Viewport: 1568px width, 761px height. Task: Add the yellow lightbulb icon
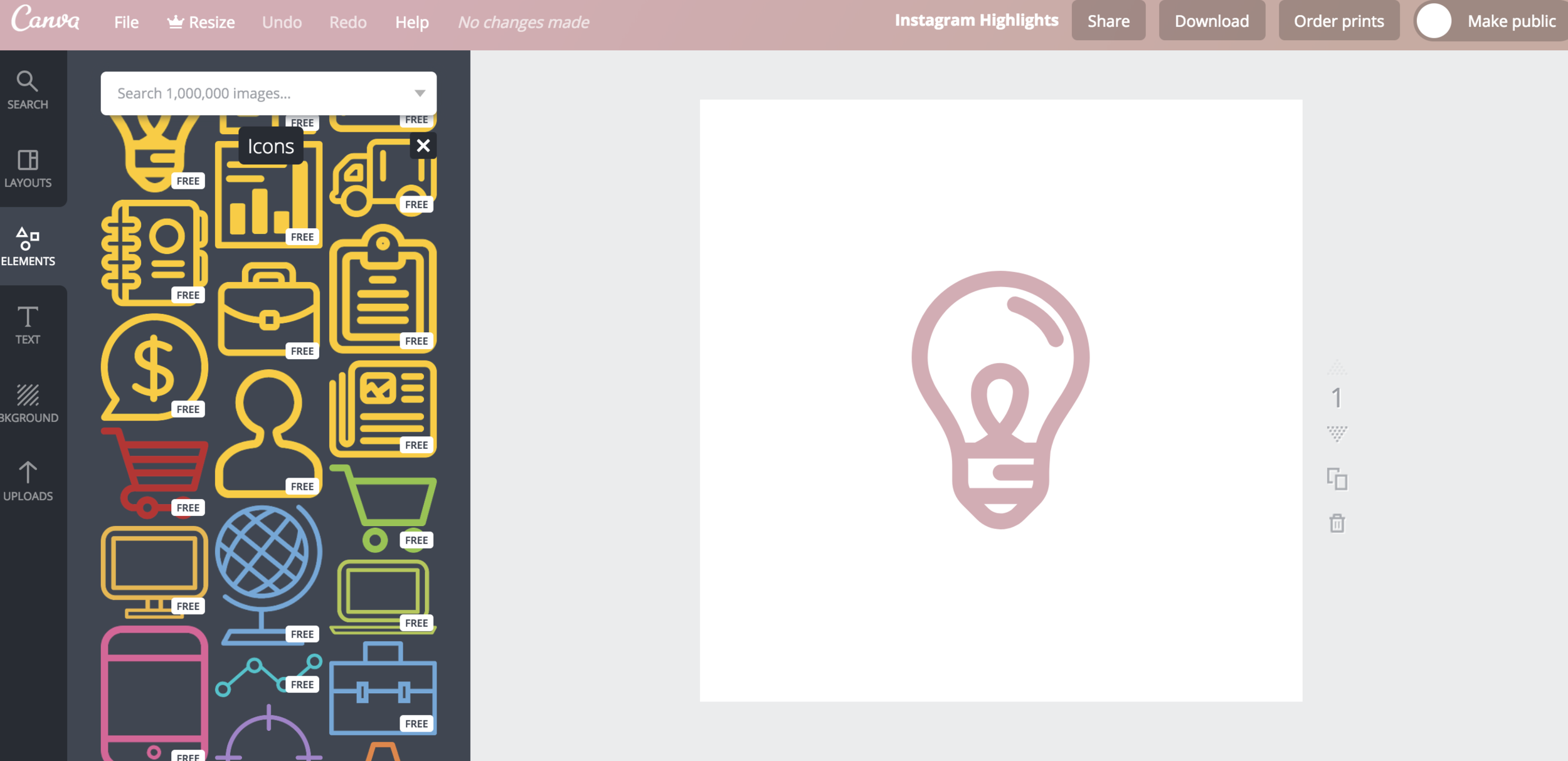click(154, 154)
